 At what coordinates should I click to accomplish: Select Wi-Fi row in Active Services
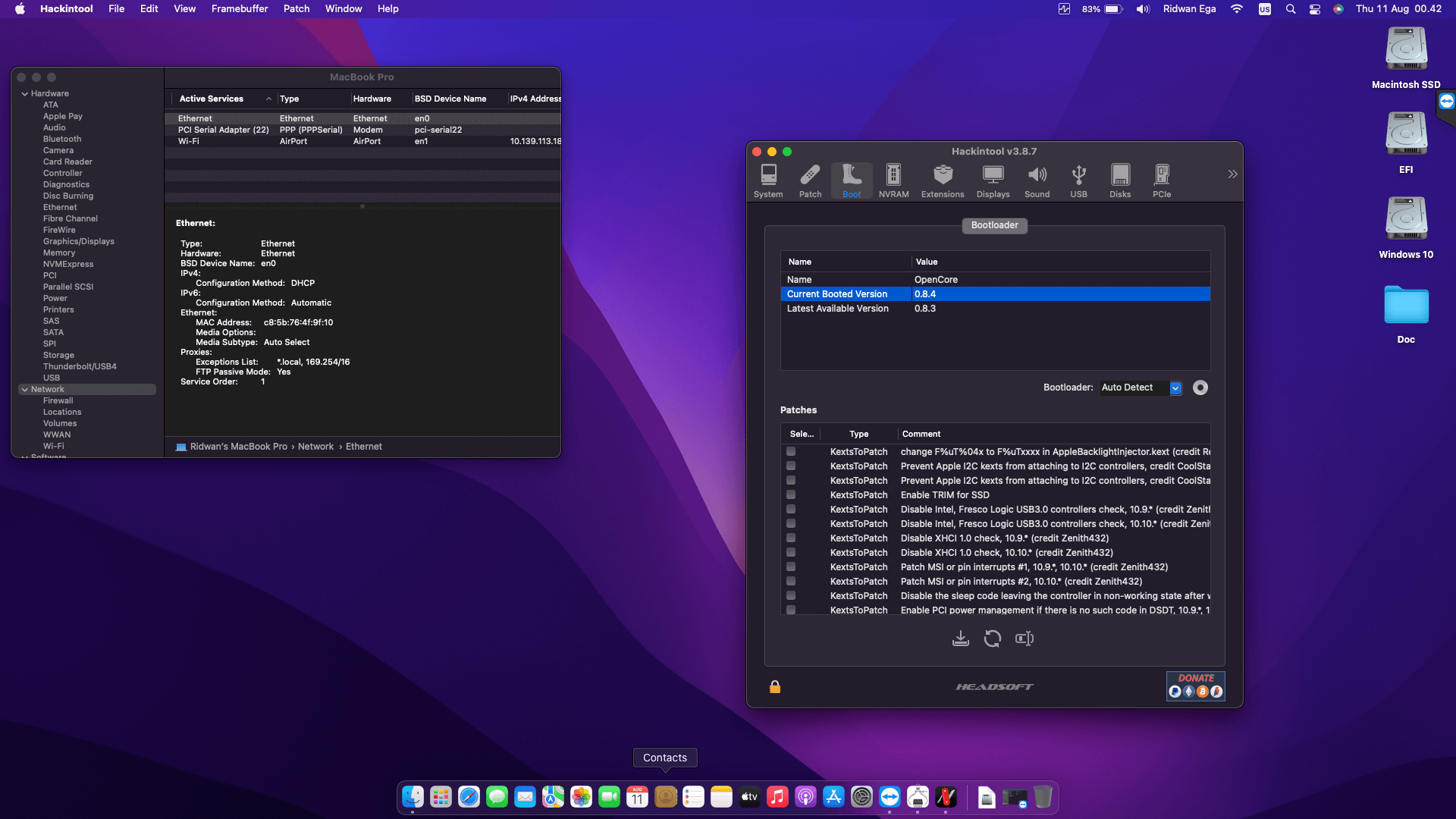tap(189, 142)
